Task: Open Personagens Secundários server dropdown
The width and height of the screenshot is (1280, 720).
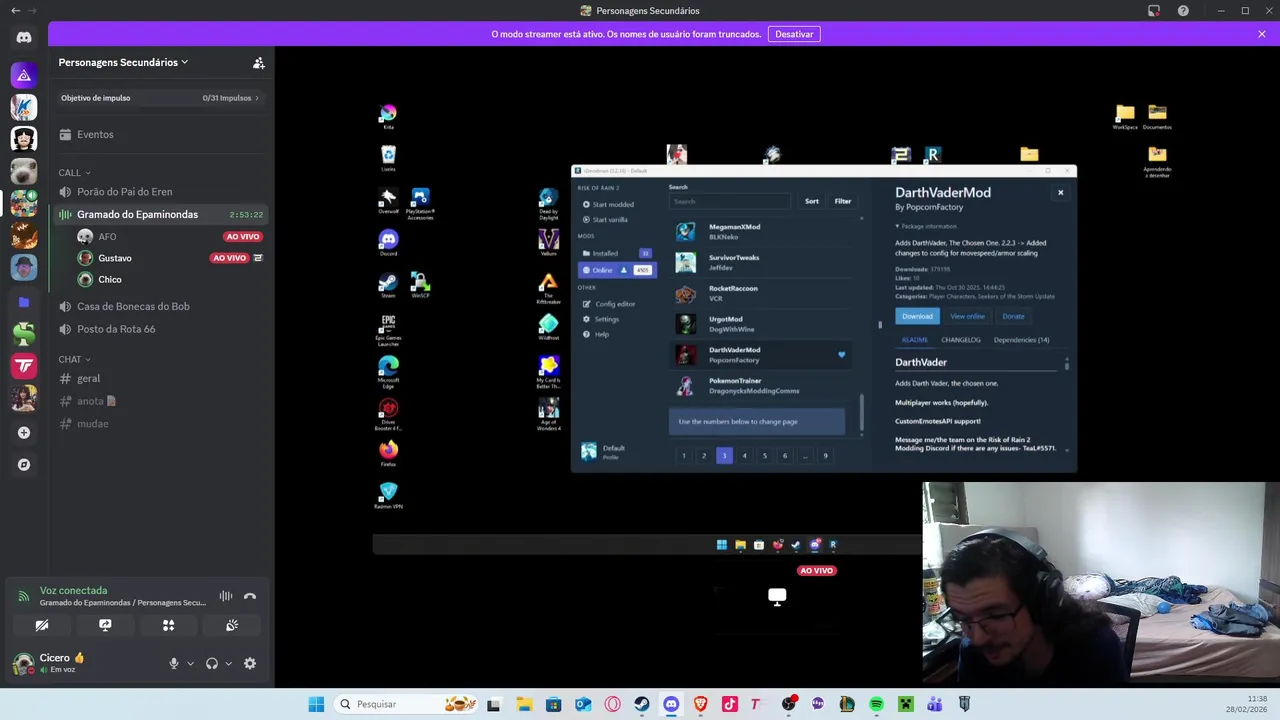Action: (x=123, y=62)
